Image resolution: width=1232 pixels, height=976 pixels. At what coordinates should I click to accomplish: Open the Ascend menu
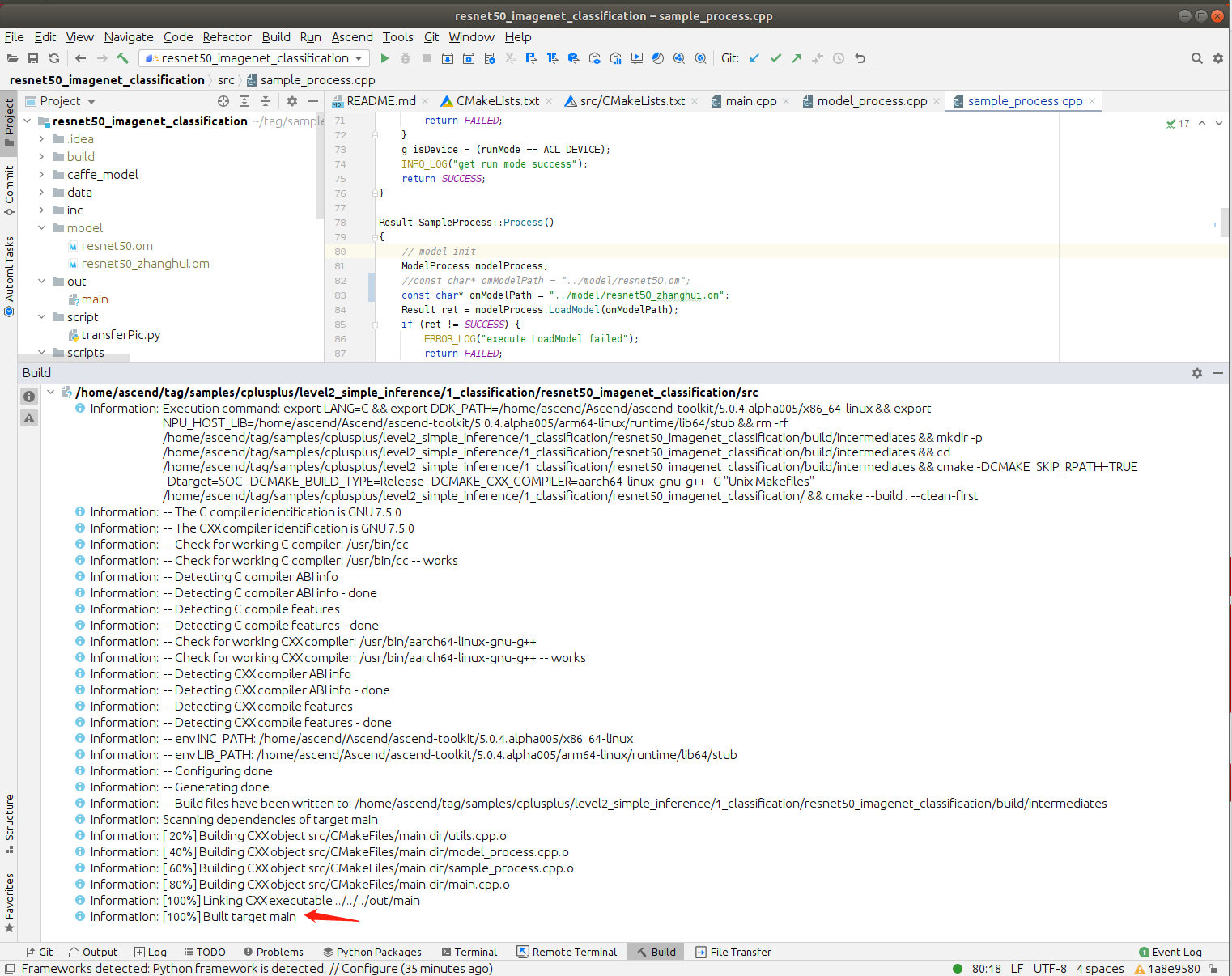click(352, 37)
